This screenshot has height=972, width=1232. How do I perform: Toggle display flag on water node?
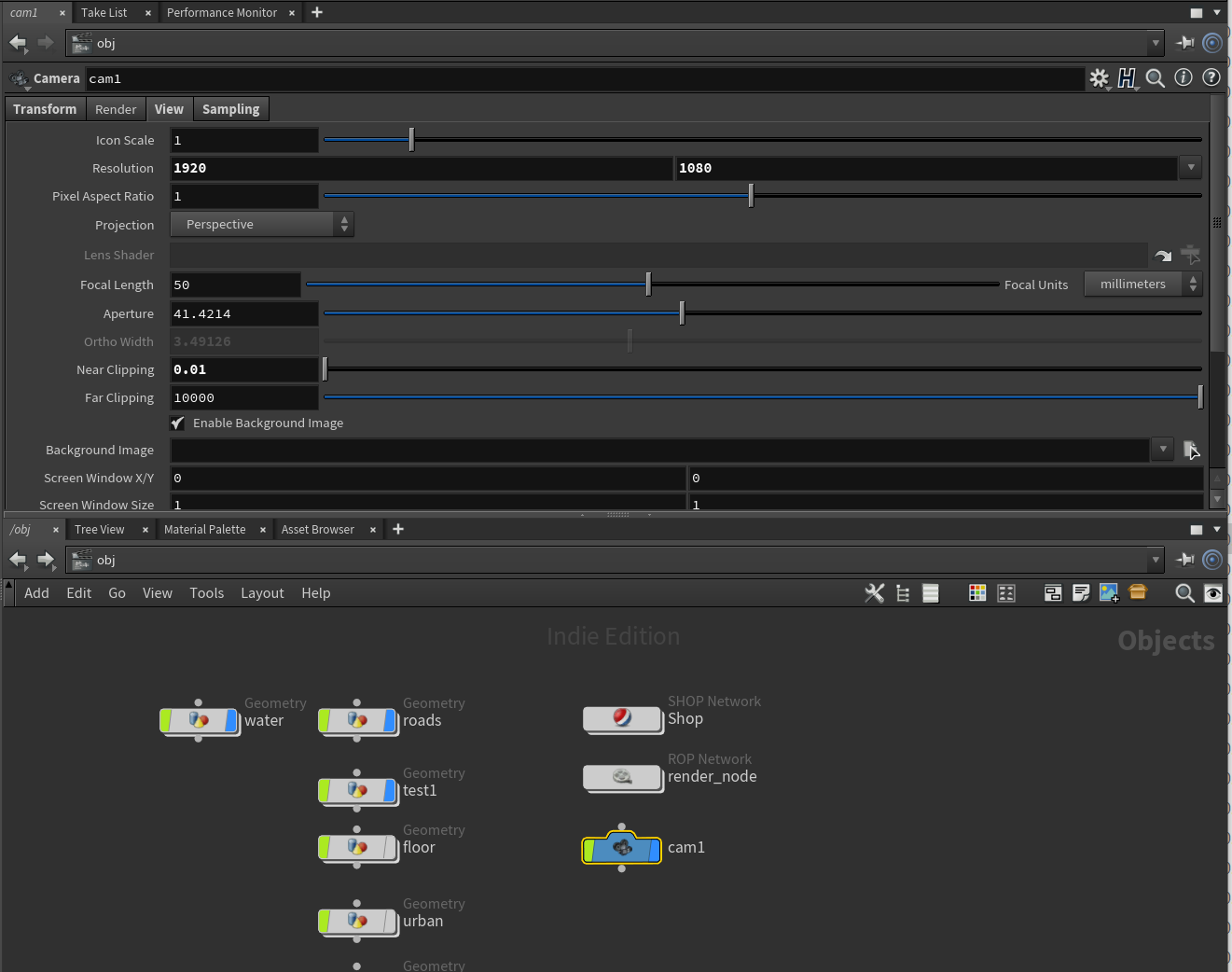(x=231, y=720)
